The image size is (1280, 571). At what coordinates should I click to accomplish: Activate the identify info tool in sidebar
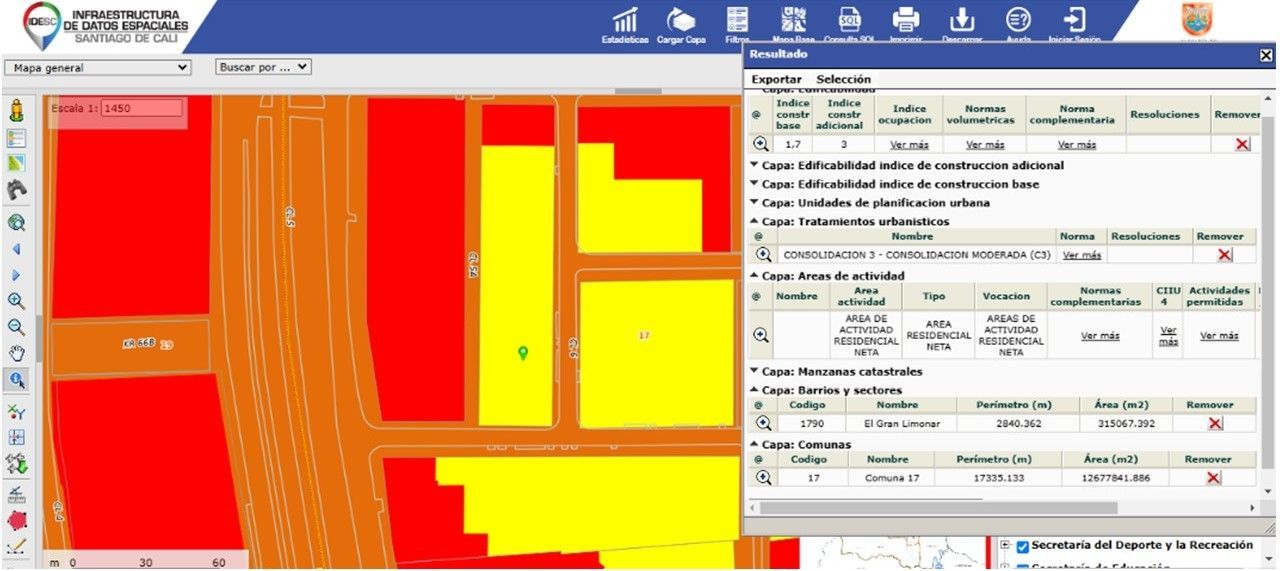click(16, 379)
